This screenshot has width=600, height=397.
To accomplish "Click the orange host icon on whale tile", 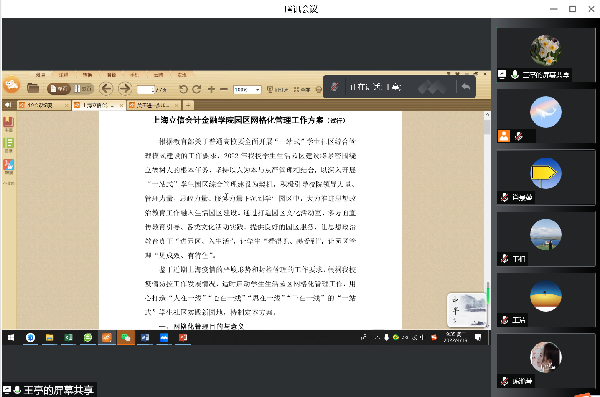I will (x=504, y=136).
